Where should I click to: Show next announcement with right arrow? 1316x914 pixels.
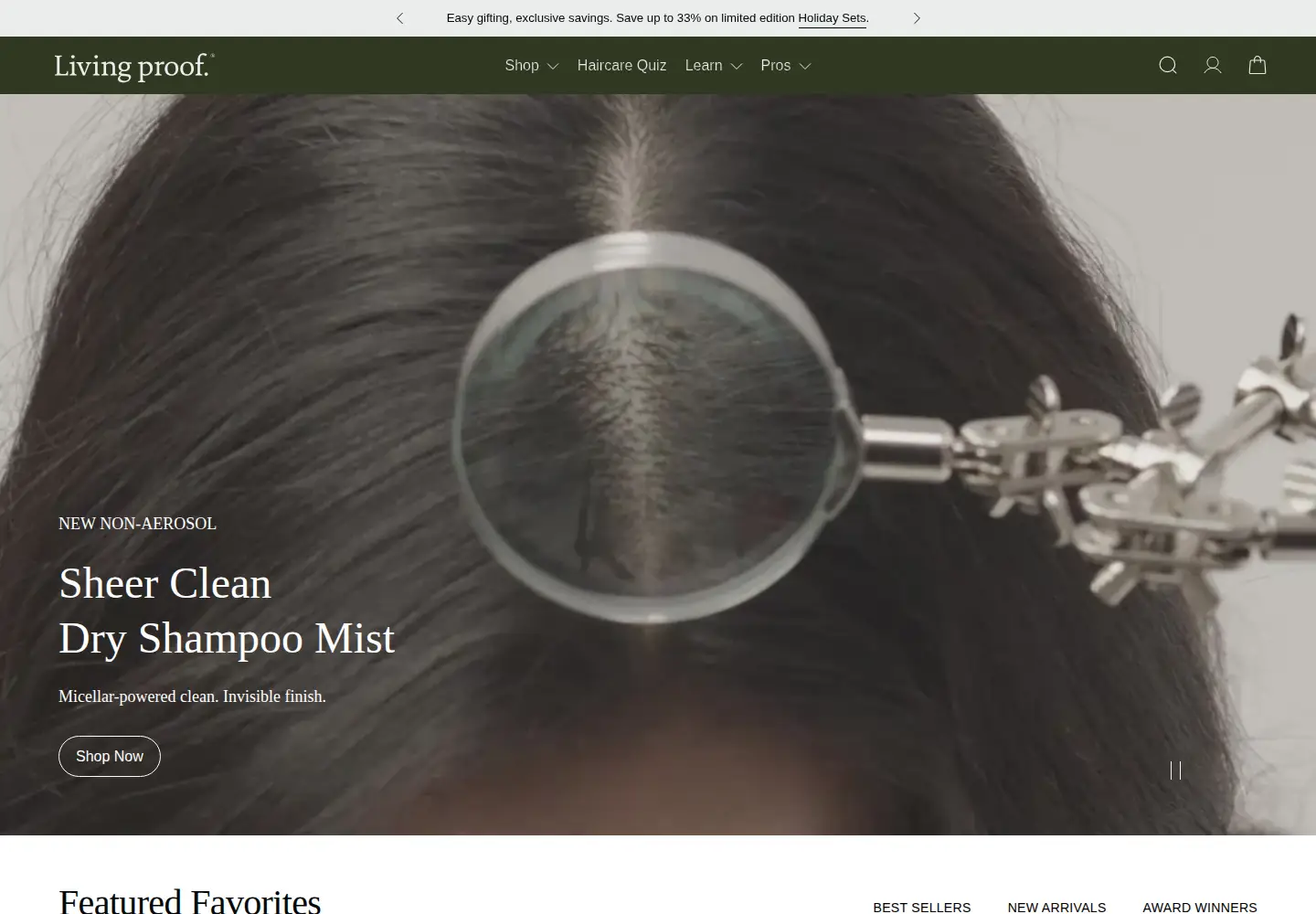coord(917,18)
